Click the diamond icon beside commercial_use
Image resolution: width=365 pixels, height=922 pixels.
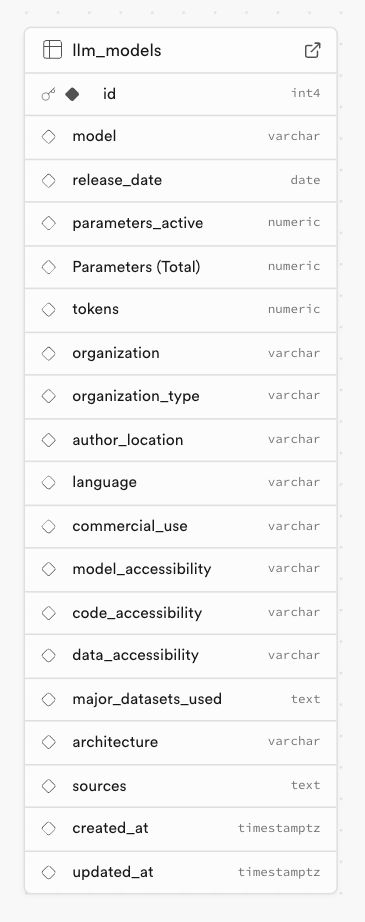(48, 526)
